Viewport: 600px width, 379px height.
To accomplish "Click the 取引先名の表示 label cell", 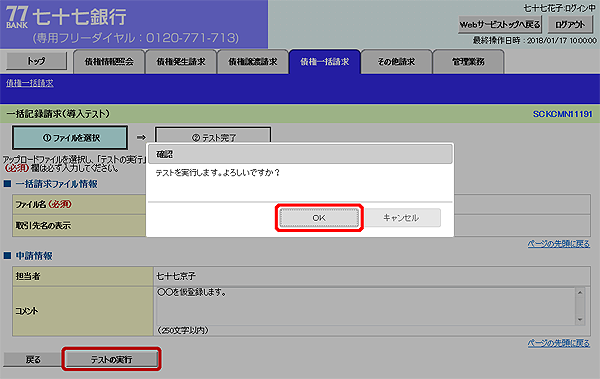I will click(x=79, y=225).
